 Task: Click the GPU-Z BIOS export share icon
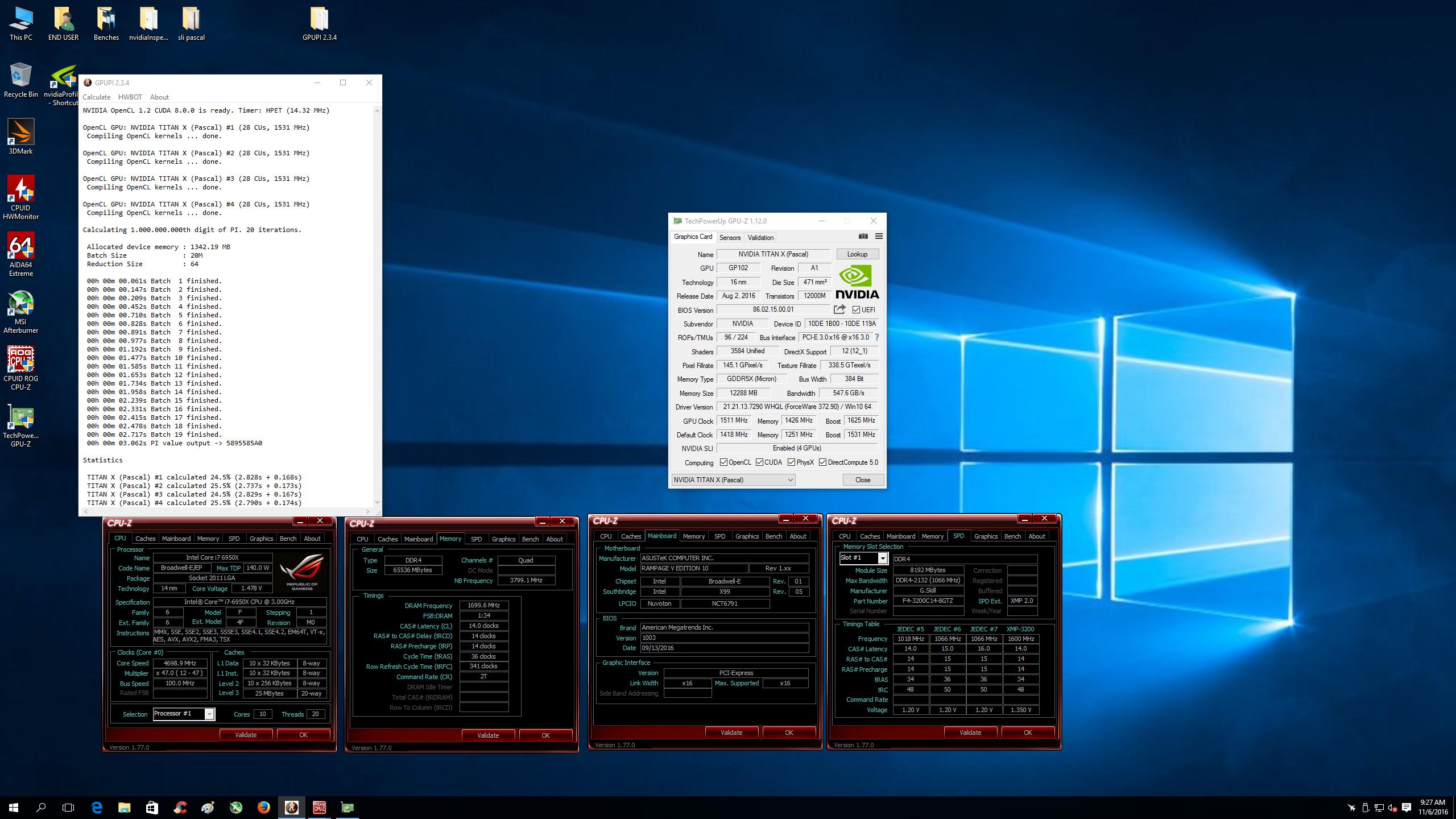(839, 309)
